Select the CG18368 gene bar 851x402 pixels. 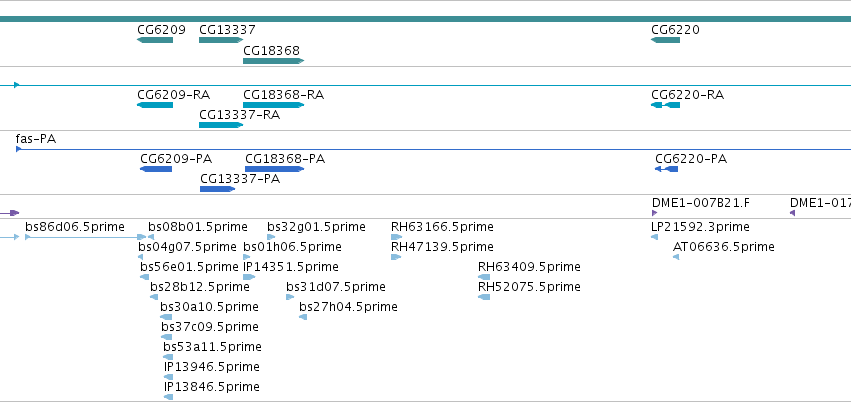tap(274, 61)
